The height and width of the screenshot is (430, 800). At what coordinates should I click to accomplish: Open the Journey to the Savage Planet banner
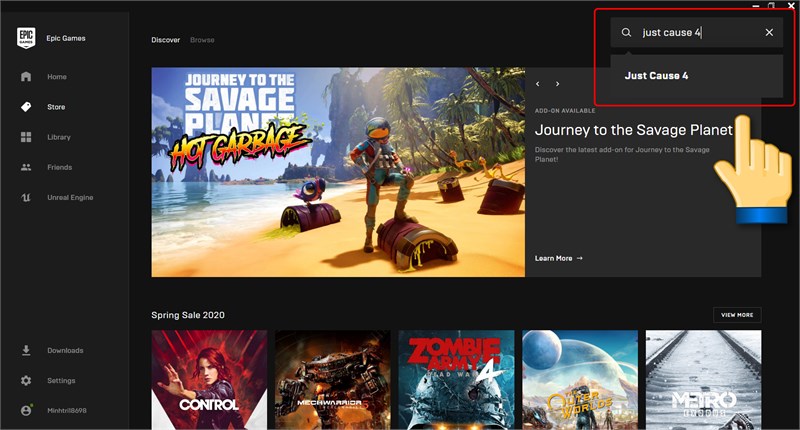338,172
